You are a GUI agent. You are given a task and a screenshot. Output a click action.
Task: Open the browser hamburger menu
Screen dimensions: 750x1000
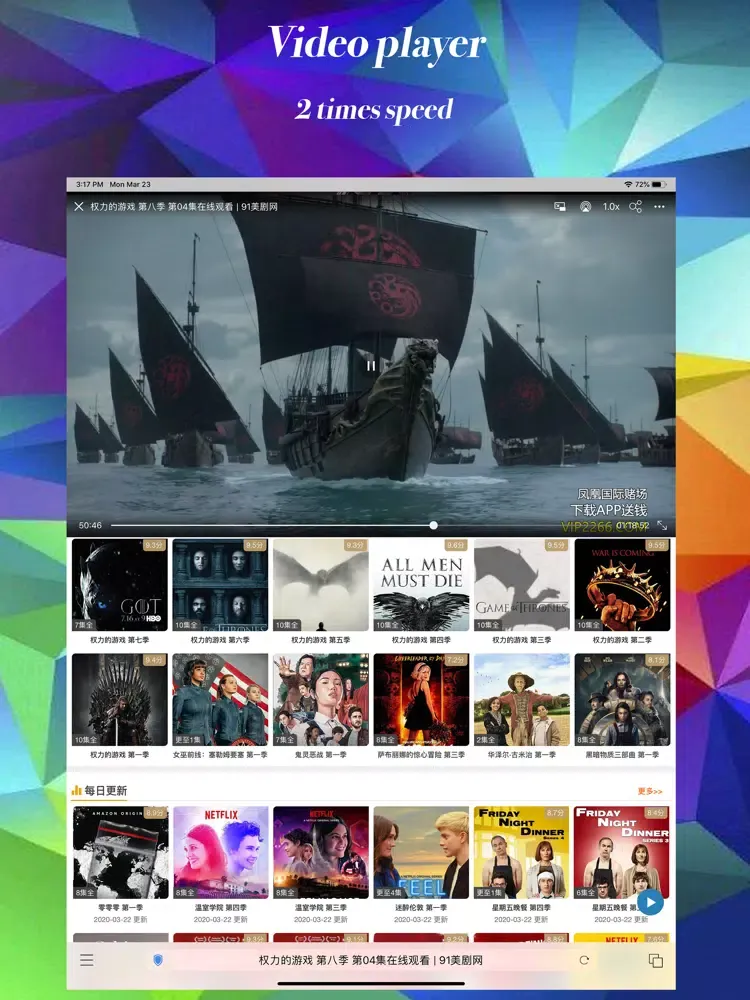[87, 960]
